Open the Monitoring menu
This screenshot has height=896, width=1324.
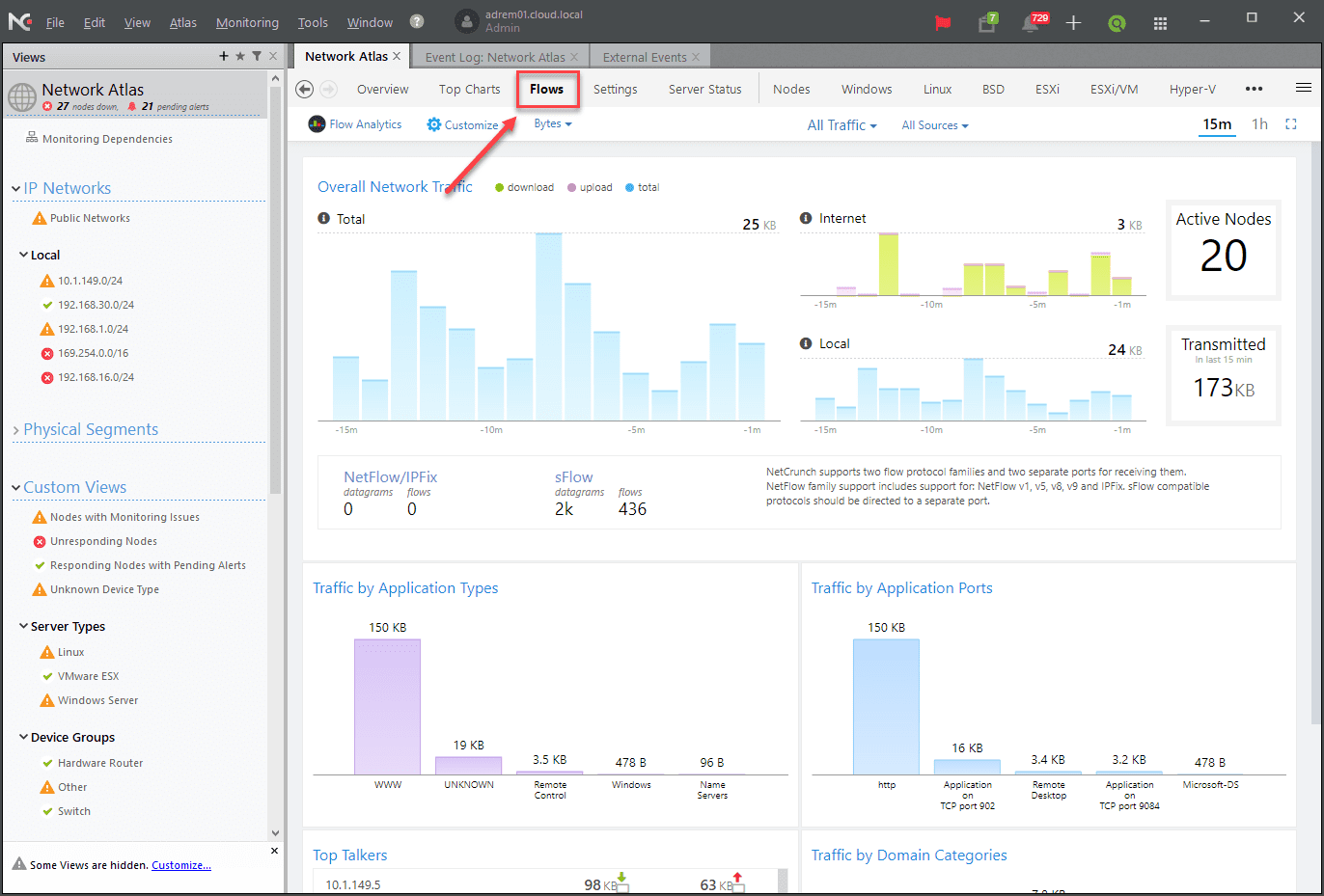[x=247, y=22]
